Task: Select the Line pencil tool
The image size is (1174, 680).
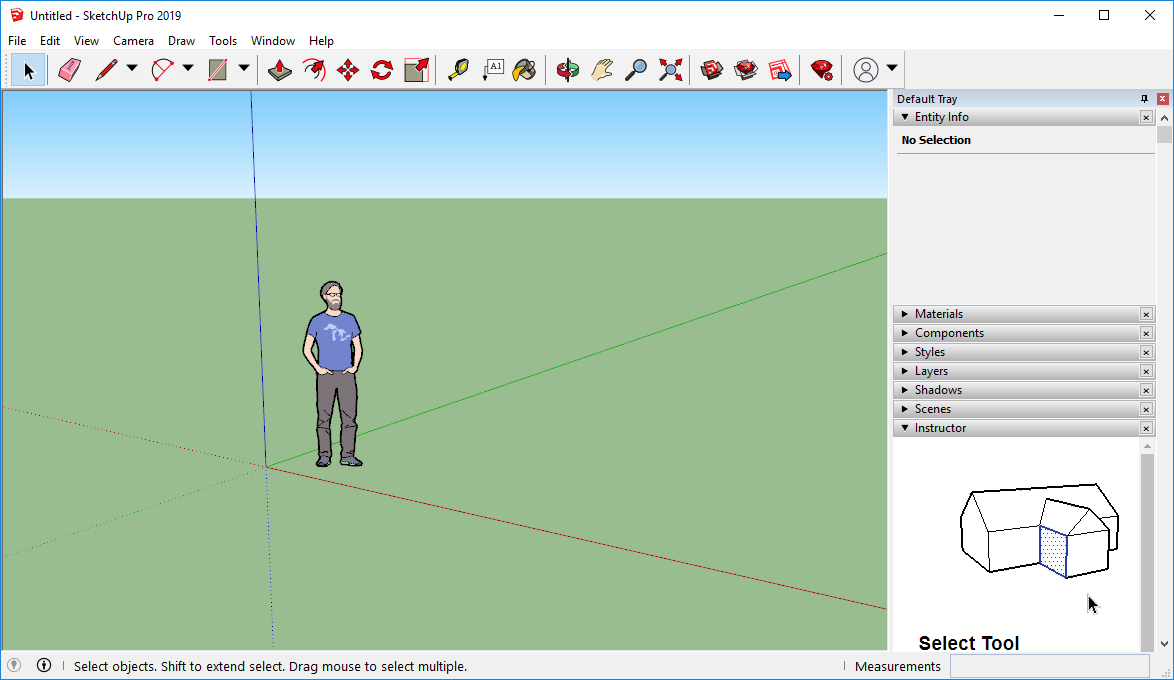Action: pyautogui.click(x=106, y=70)
